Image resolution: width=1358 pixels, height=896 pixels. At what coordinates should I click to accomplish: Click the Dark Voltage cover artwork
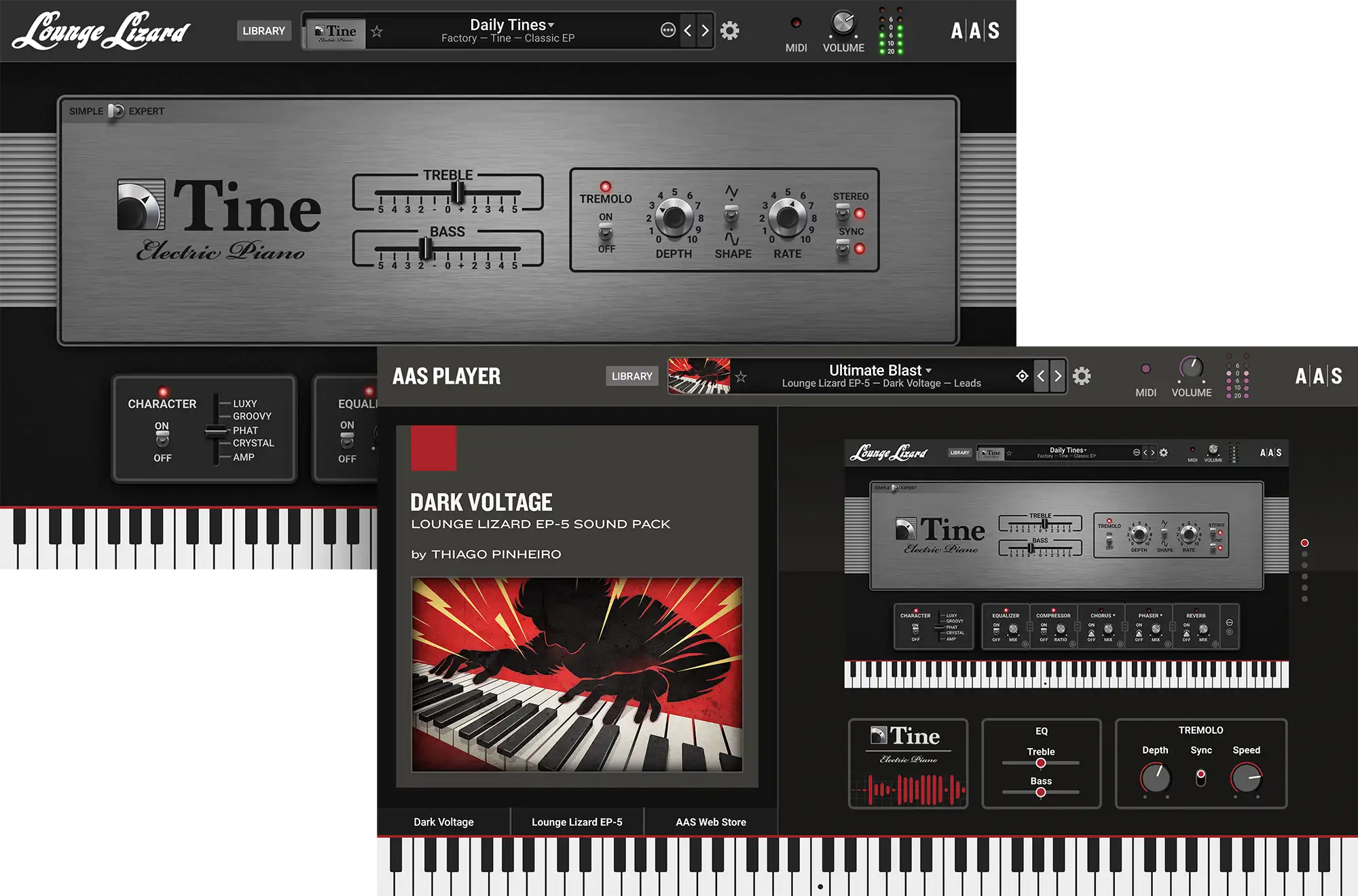point(577,674)
